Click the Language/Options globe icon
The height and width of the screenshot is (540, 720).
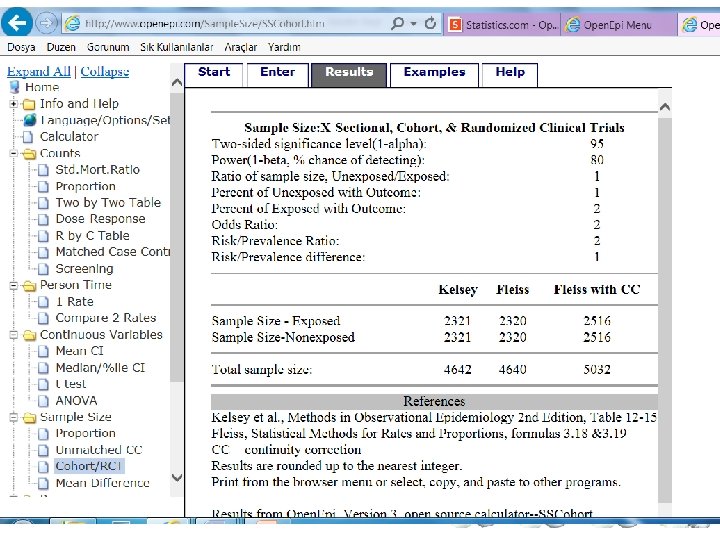(29, 120)
